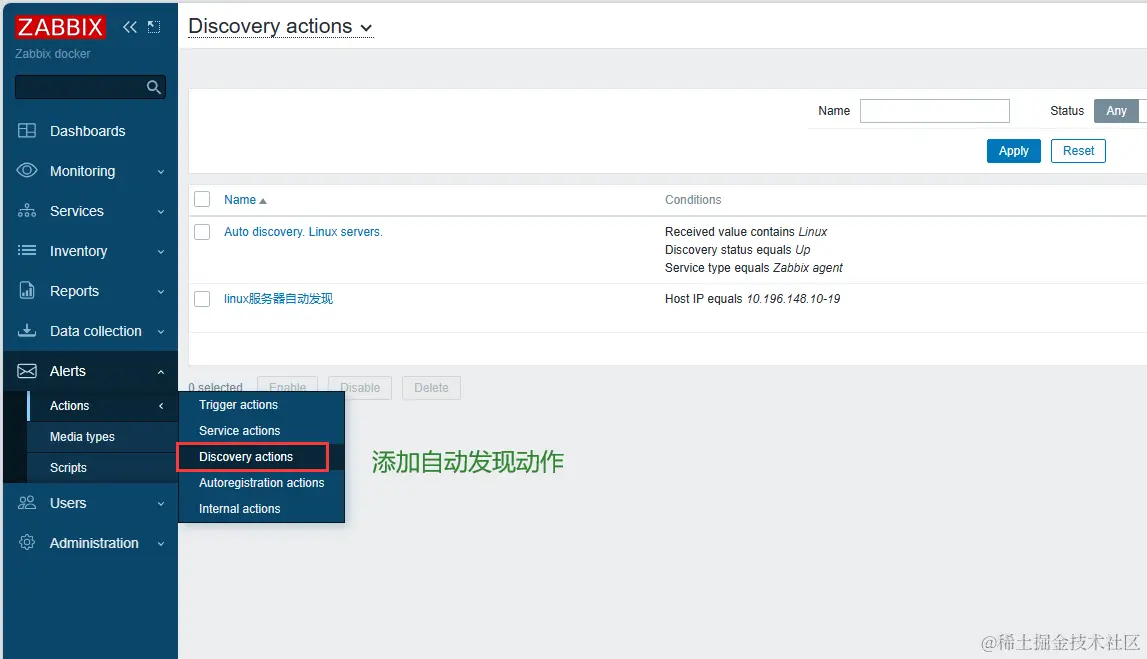The height and width of the screenshot is (659, 1147).
Task: Open Media types under Alerts
Action: click(x=82, y=437)
